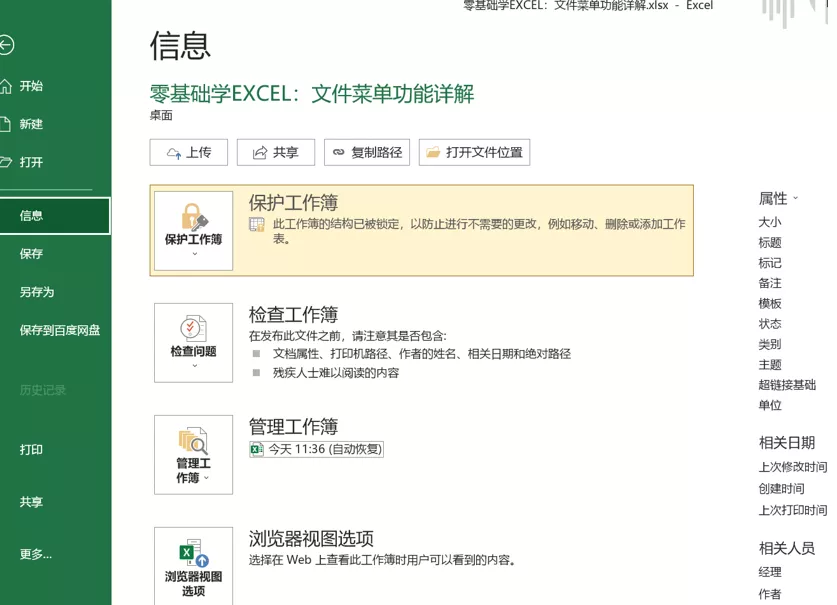Click the lock and key icon
Screen dimensions: 837x605
tap(194, 217)
